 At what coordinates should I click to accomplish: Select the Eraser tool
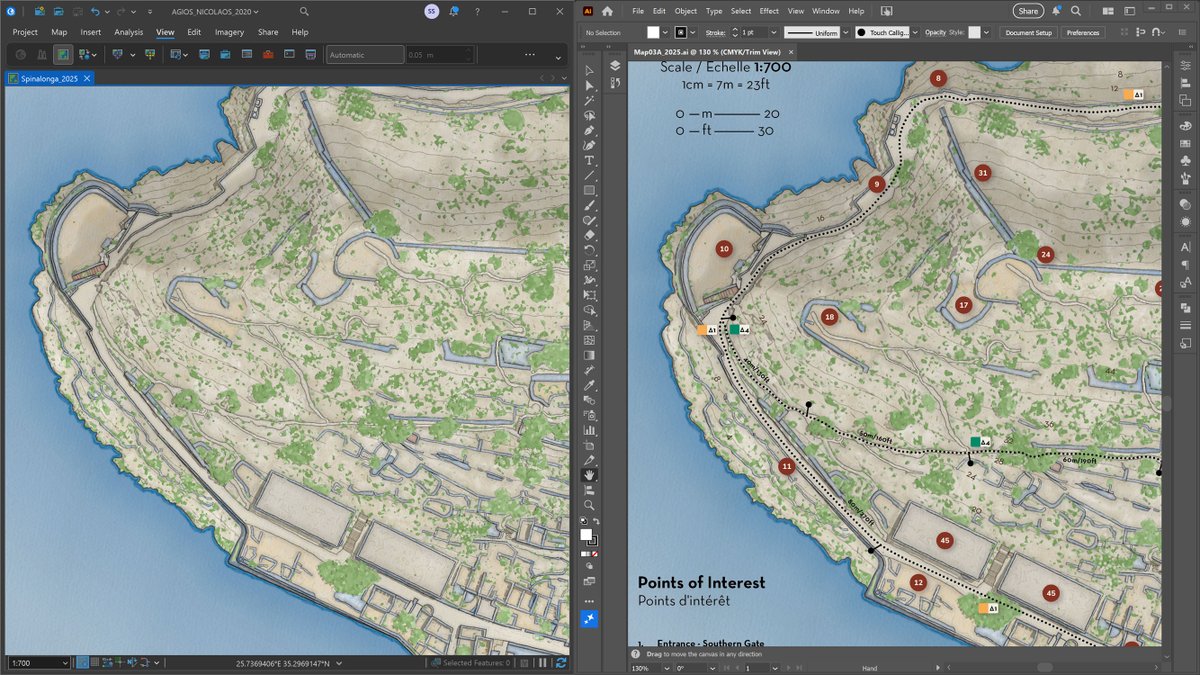click(590, 234)
